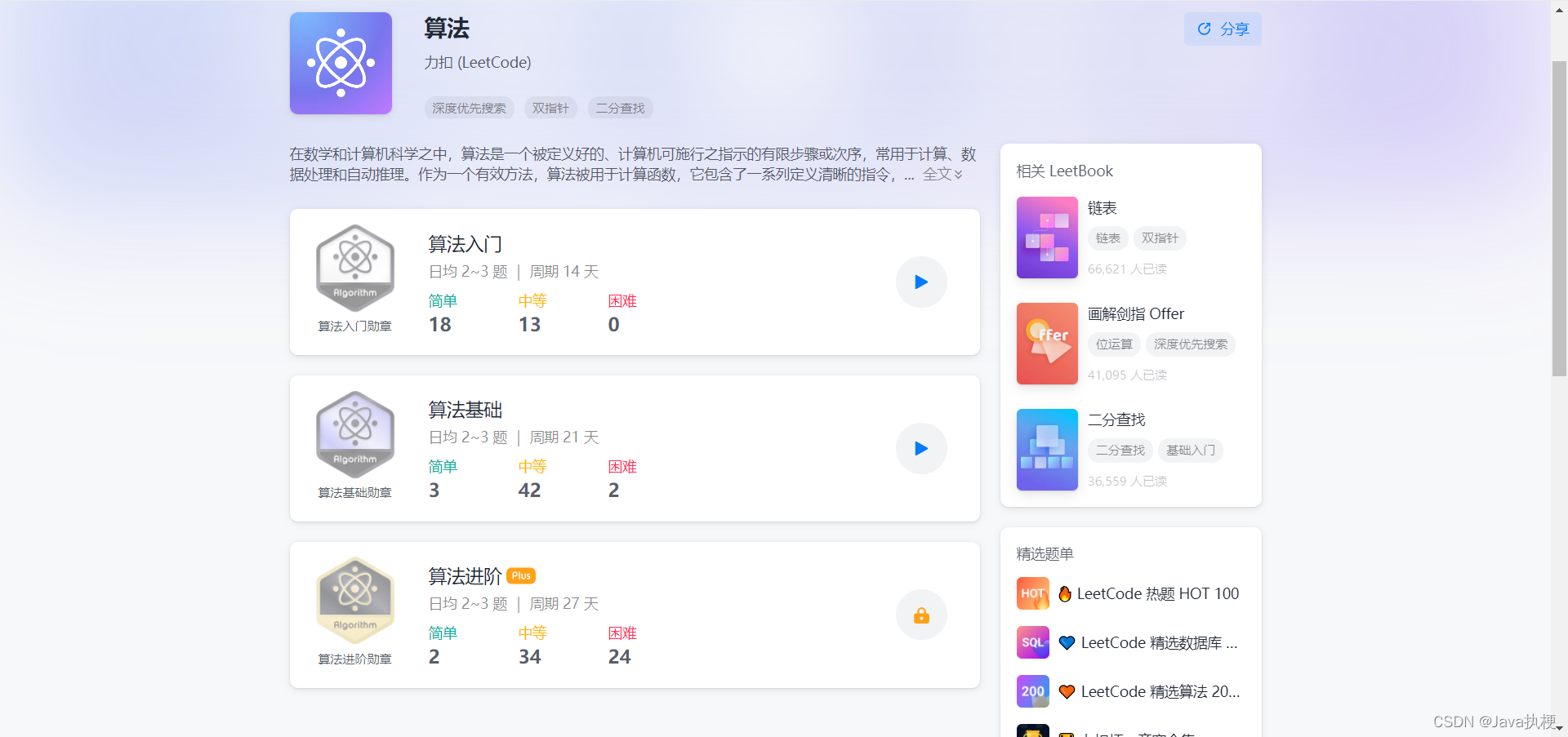Image resolution: width=1568 pixels, height=737 pixels.
Task: Open the 画解剑指 Offer book title
Action: click(x=1135, y=314)
